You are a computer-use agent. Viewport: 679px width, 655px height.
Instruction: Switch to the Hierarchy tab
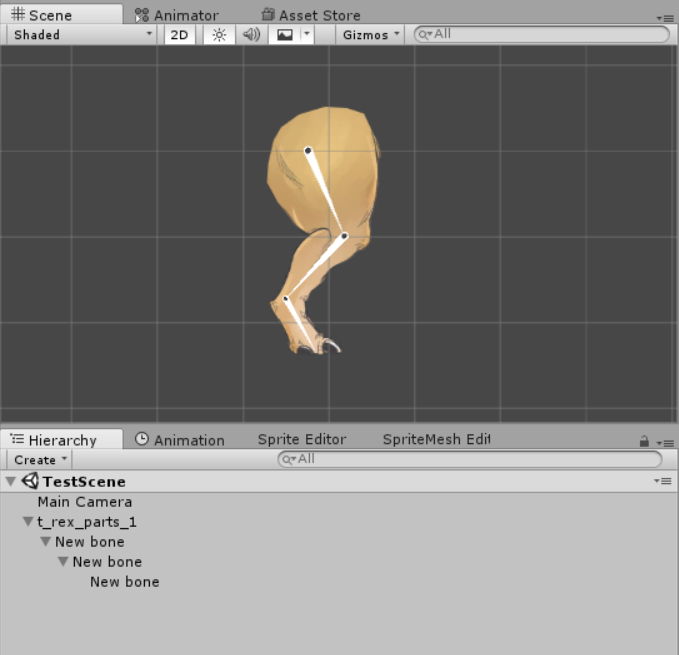[x=61, y=439]
